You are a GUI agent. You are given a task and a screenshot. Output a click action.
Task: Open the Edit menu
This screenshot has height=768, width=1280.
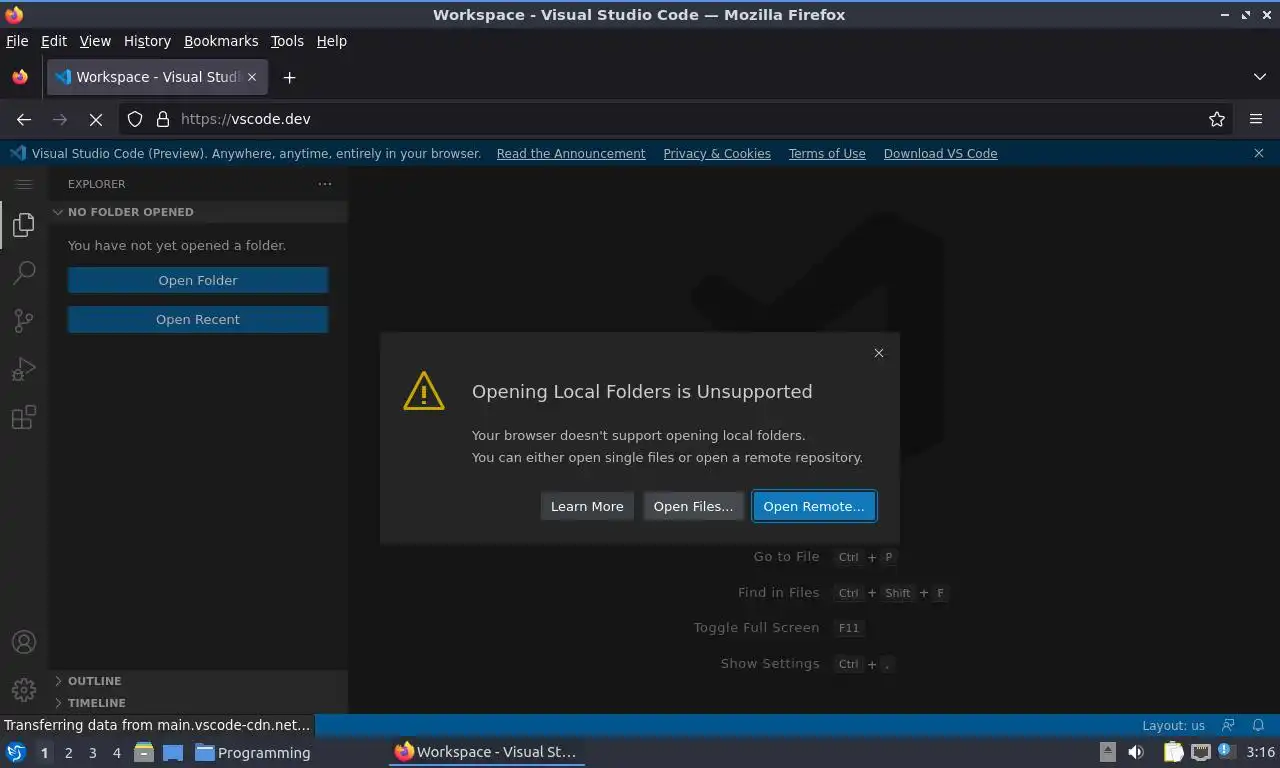[x=54, y=41]
